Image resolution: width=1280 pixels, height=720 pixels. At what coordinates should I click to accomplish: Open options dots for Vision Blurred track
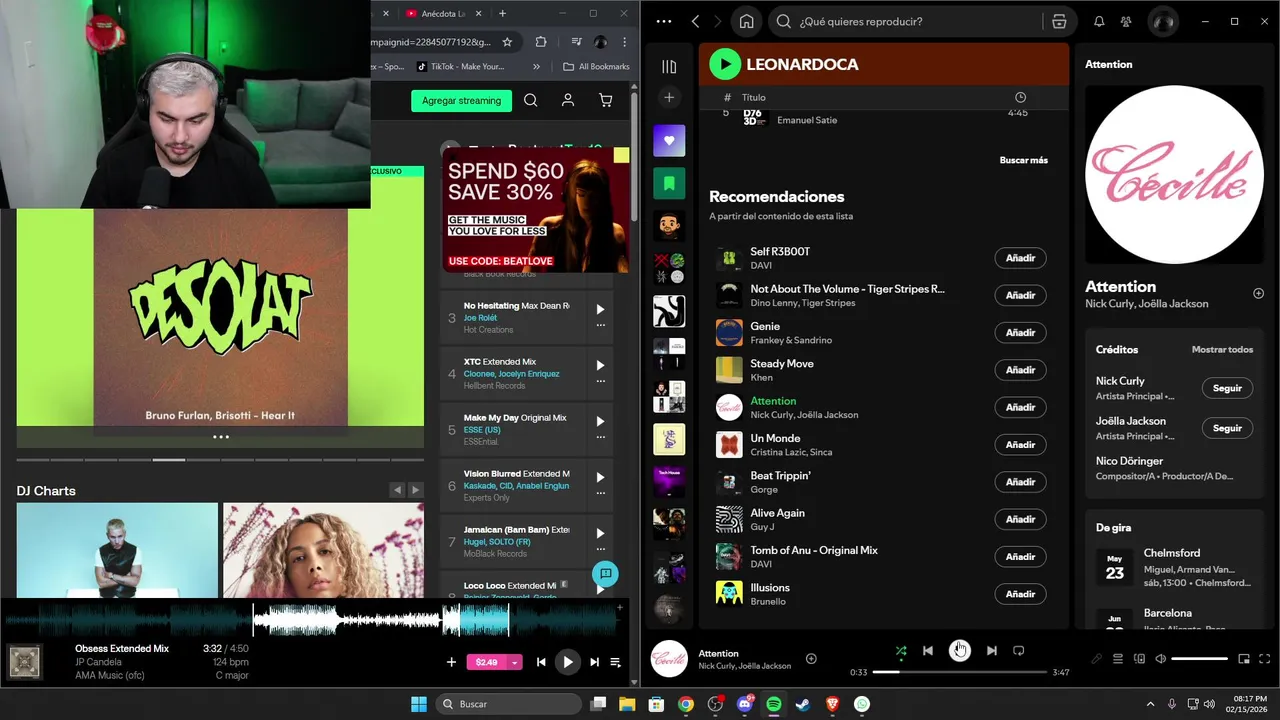tap(600, 493)
